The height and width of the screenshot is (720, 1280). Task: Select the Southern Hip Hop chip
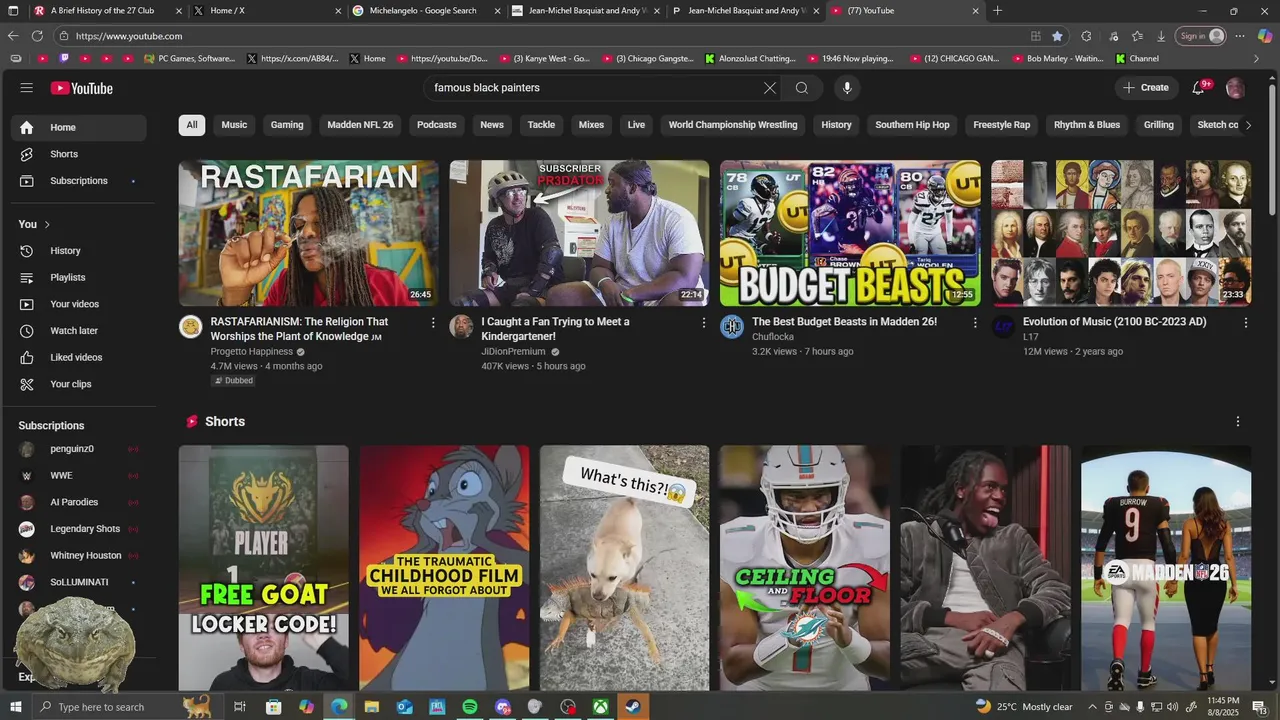click(912, 125)
